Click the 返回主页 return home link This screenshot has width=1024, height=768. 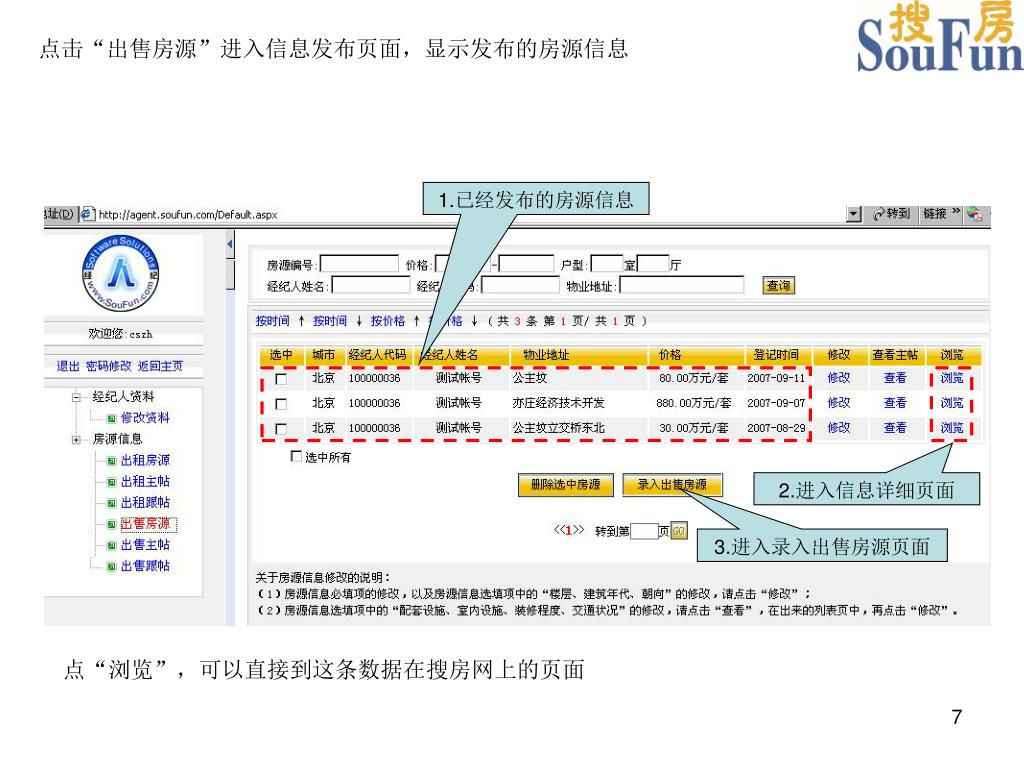161,366
